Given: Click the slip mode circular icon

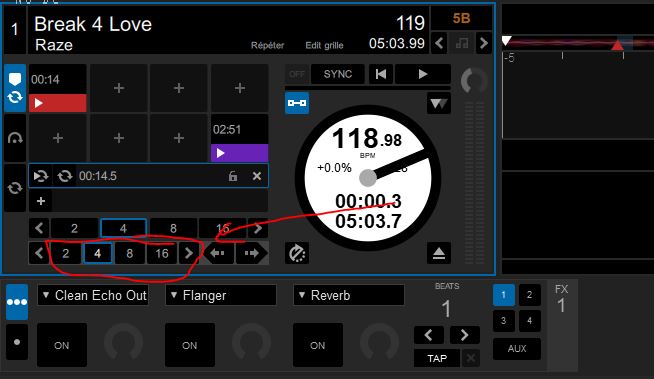Looking at the screenshot, I should coord(297,253).
